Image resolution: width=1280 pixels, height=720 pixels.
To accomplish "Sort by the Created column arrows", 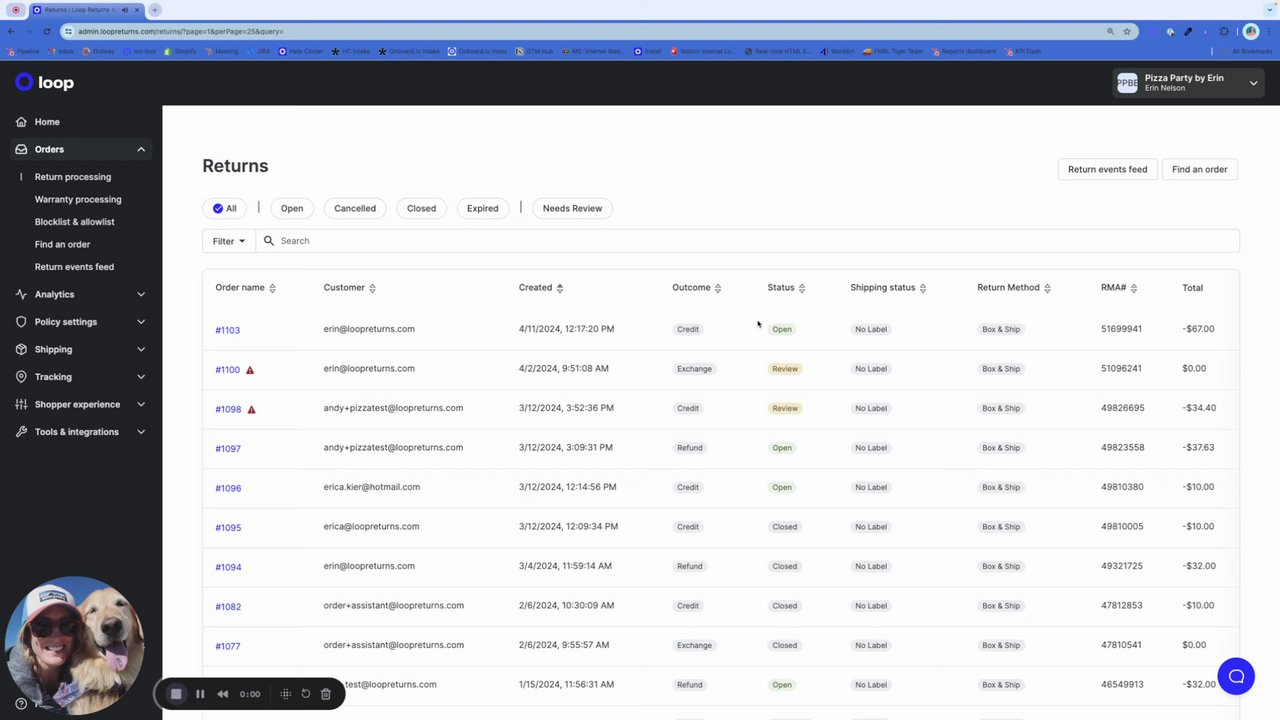I will tap(559, 288).
